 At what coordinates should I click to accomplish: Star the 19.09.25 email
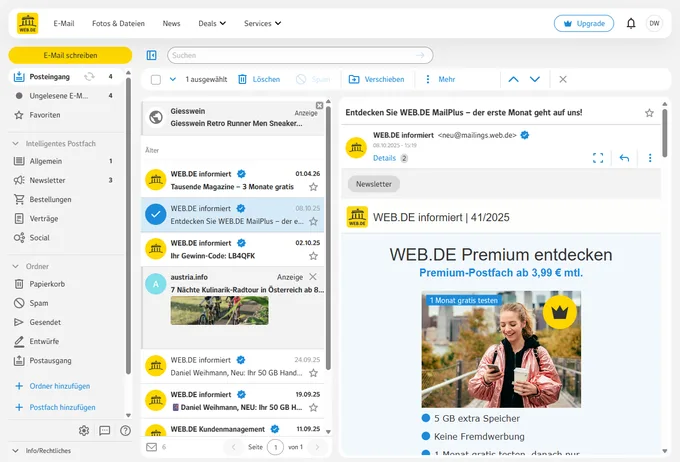[314, 407]
